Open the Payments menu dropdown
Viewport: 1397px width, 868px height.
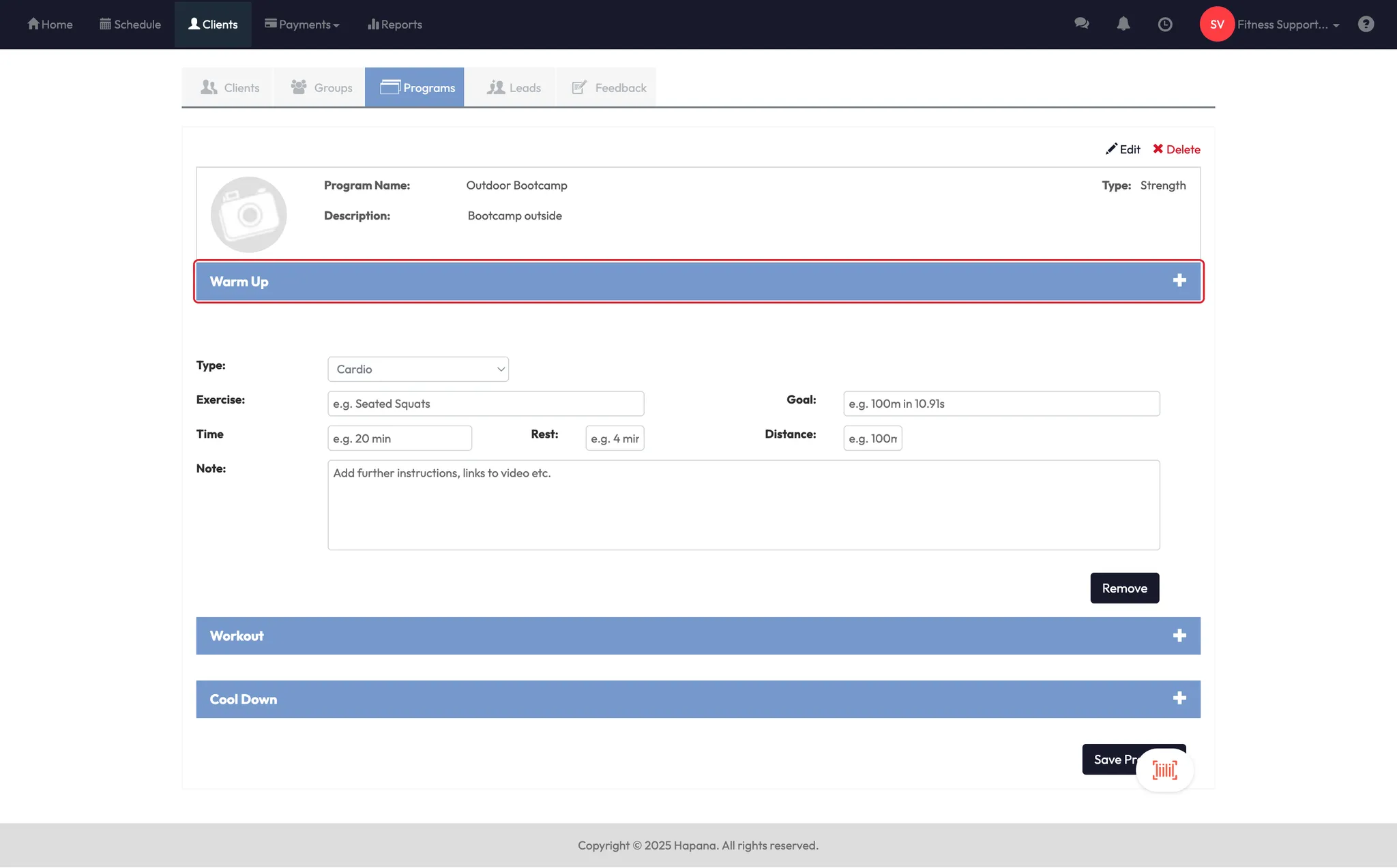coord(302,25)
